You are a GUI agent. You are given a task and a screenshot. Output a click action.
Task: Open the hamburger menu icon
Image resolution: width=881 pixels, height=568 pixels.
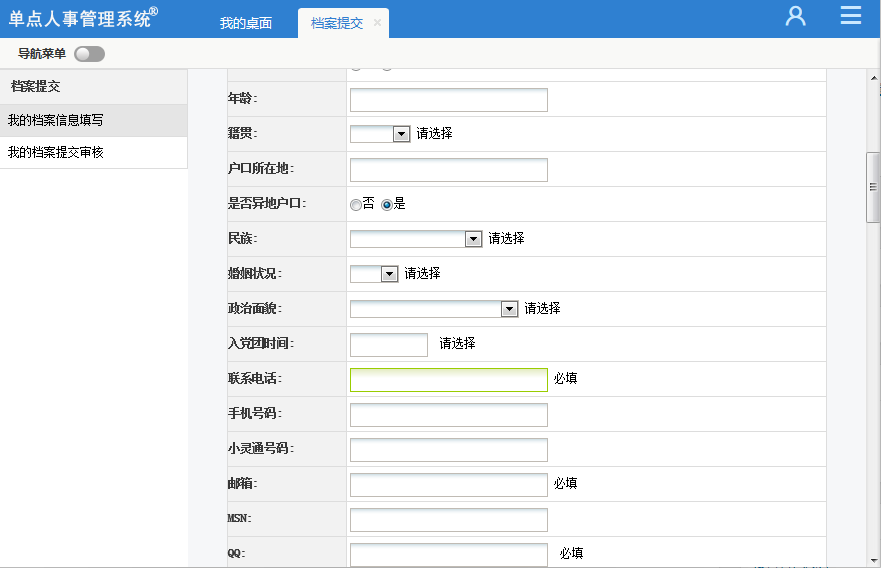[x=851, y=15]
